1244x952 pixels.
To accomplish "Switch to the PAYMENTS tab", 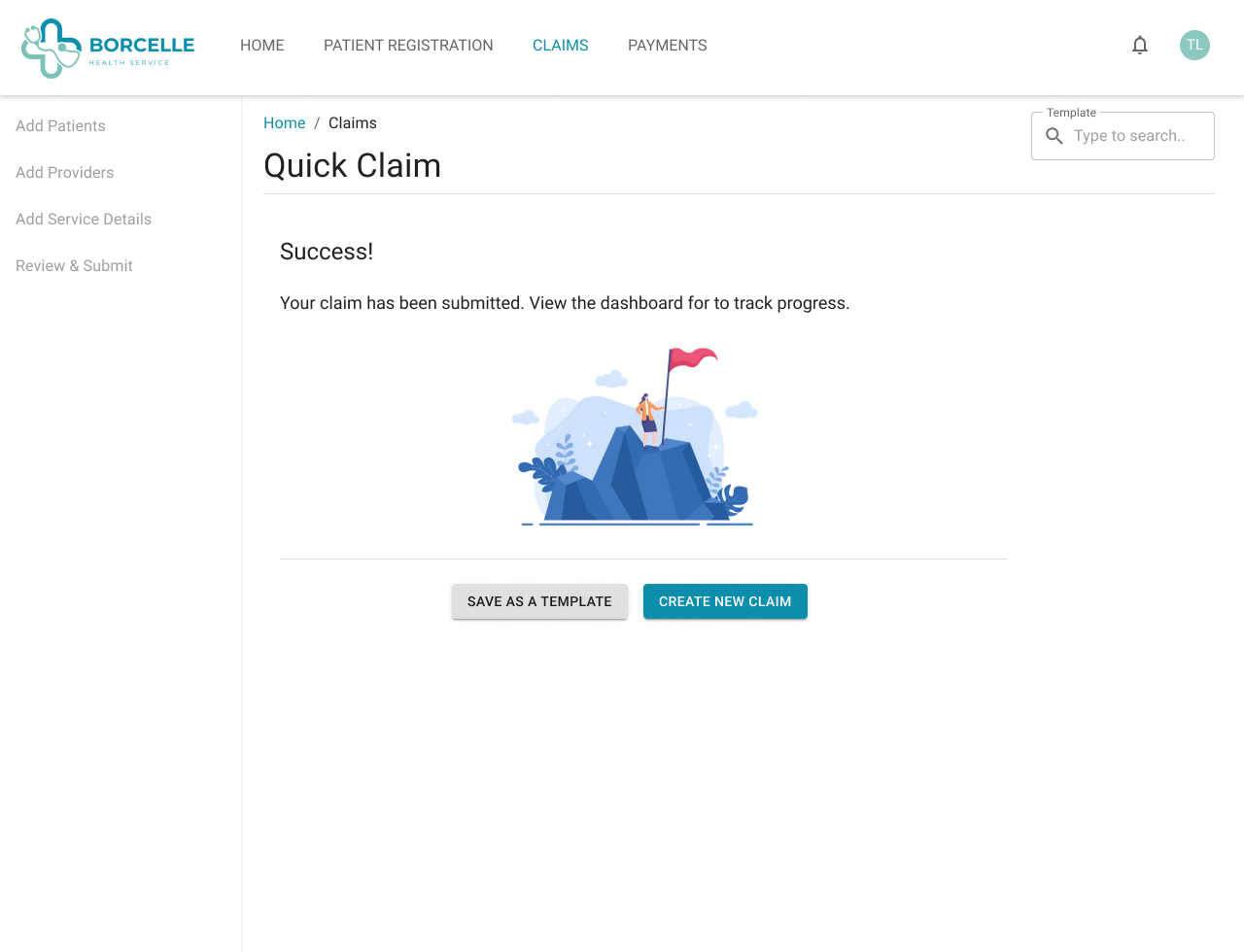I will coord(667,46).
